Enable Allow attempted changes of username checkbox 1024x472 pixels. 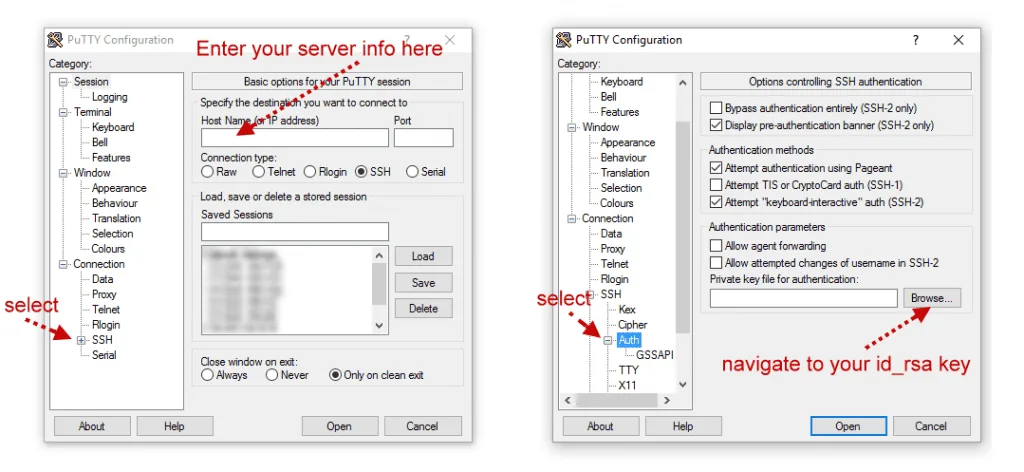click(716, 263)
